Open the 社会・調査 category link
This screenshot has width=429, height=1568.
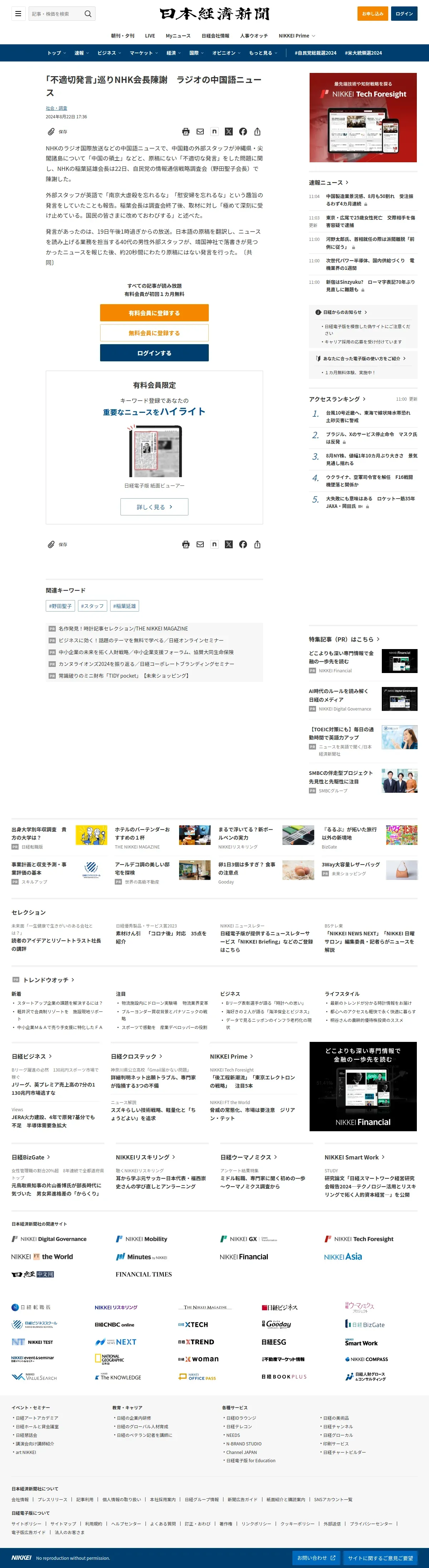(x=56, y=108)
